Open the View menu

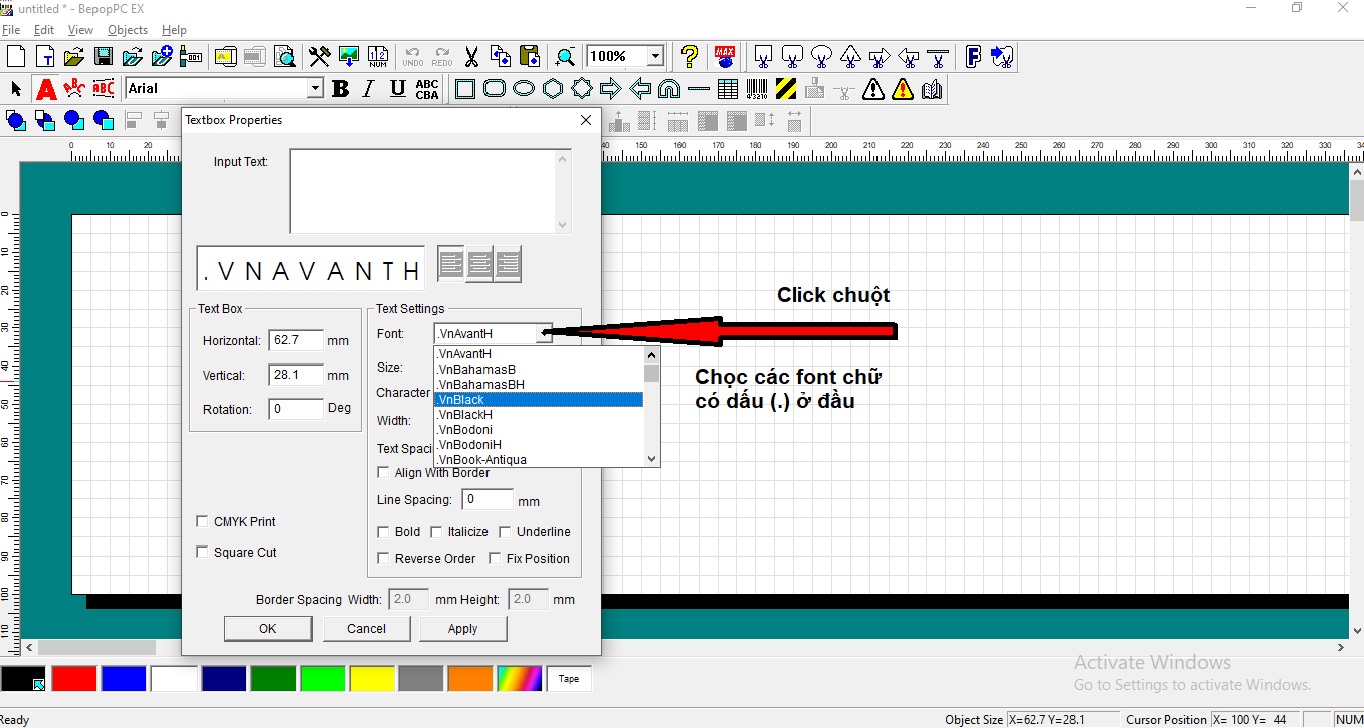80,30
